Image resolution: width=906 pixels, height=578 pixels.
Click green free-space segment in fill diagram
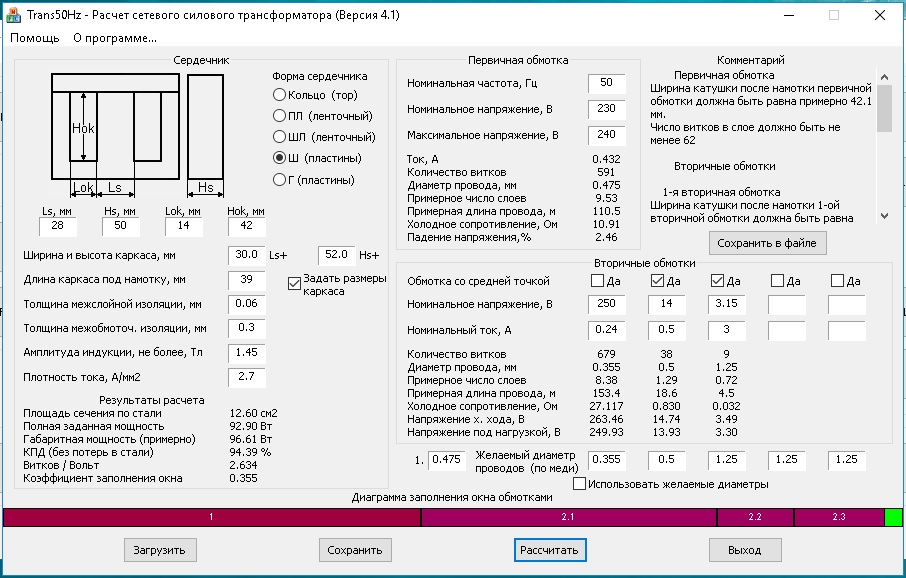coord(893,517)
